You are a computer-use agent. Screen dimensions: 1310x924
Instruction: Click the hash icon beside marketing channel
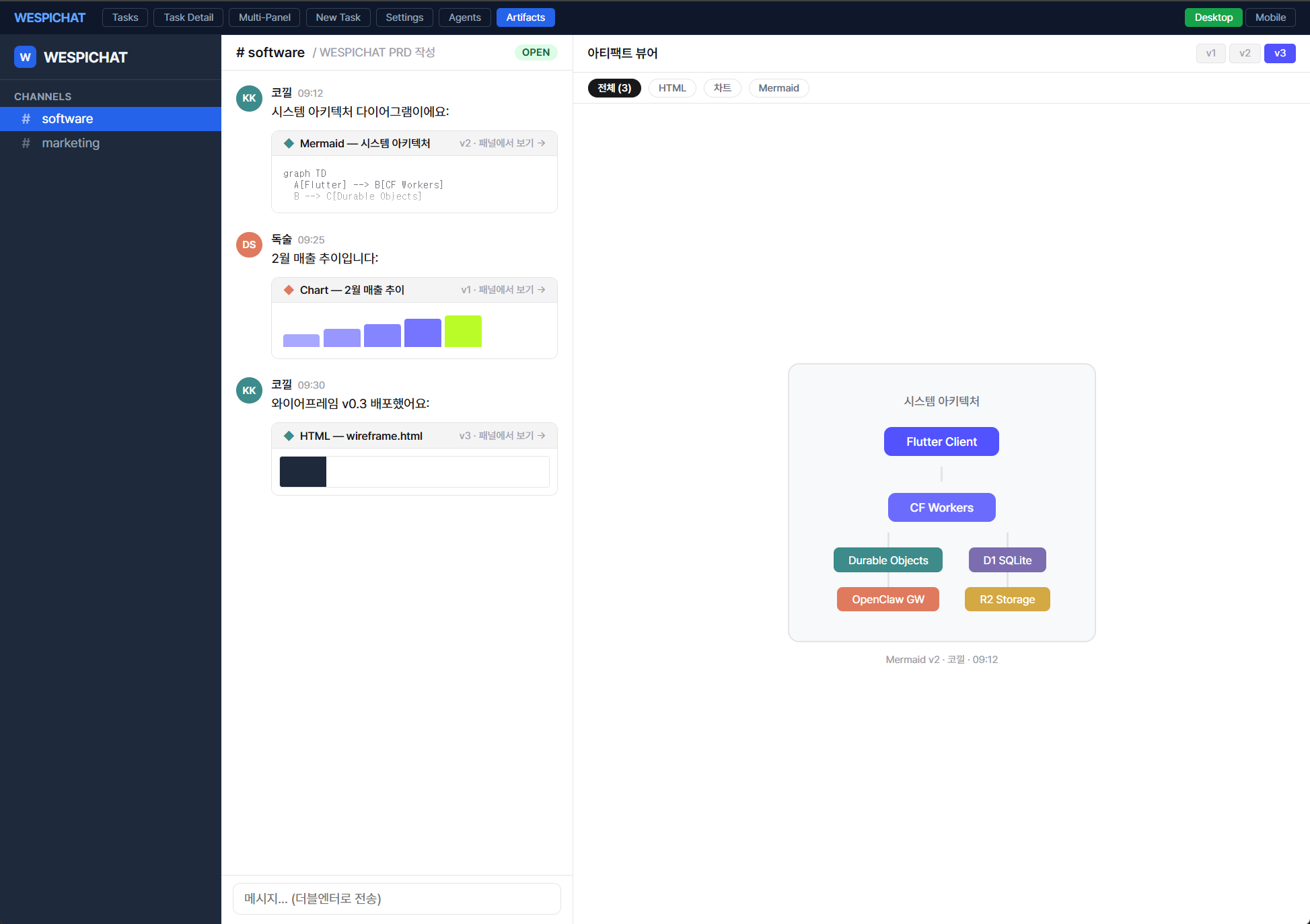click(x=26, y=143)
